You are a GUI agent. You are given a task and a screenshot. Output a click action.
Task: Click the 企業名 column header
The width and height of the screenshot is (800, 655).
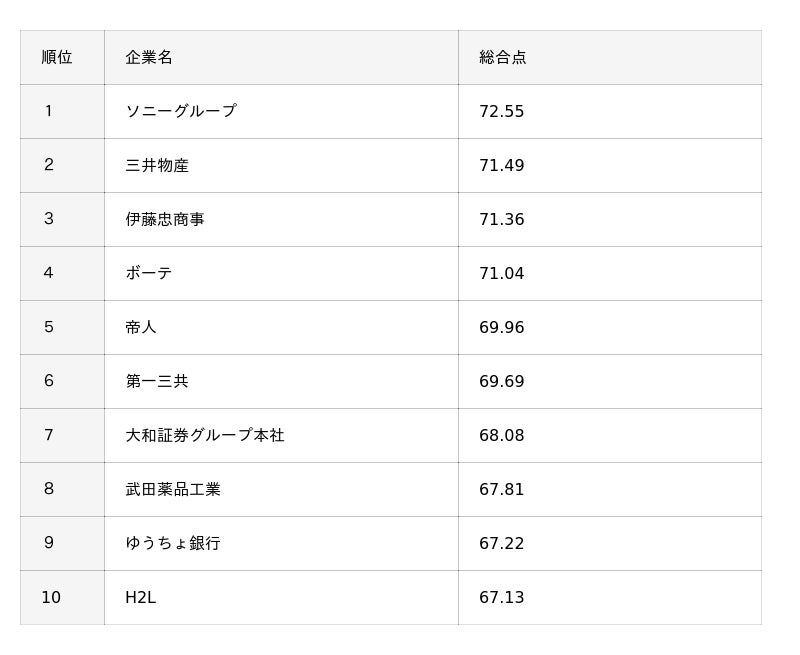point(149,57)
